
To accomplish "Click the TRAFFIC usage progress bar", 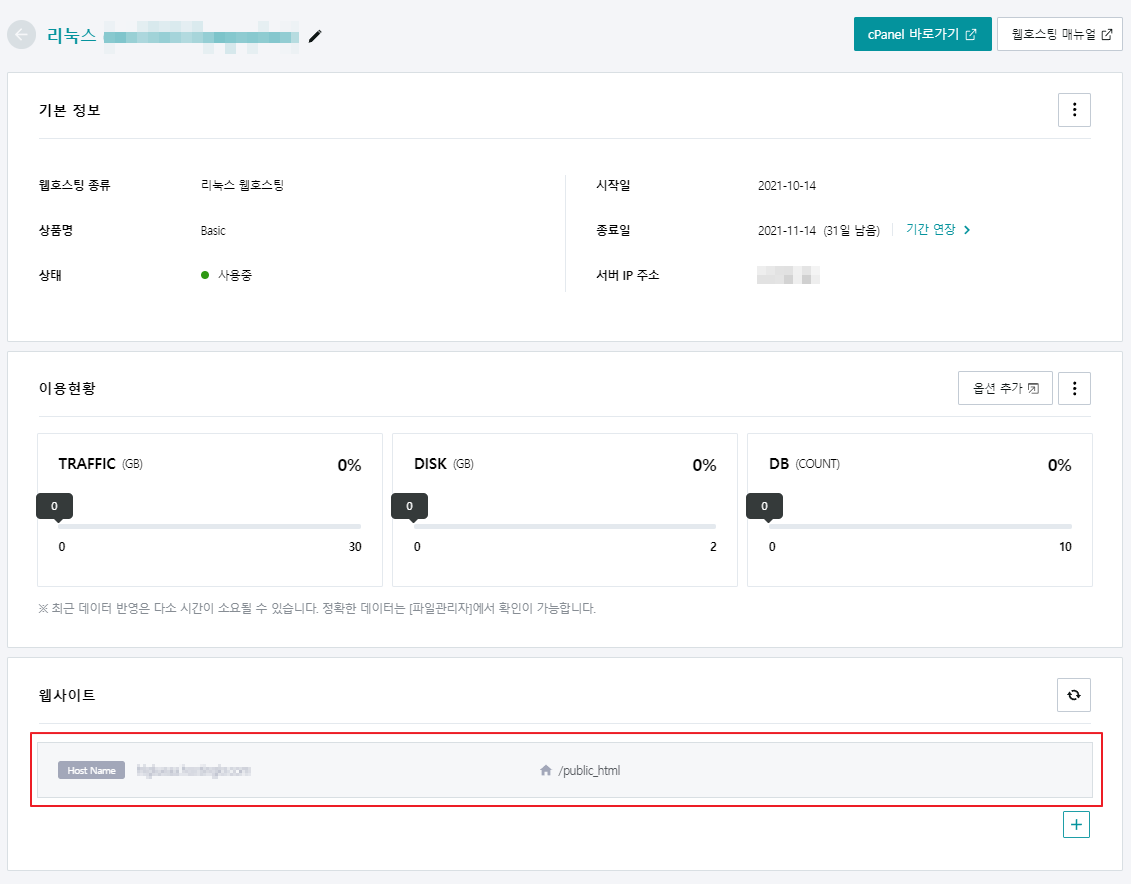I will pos(209,526).
